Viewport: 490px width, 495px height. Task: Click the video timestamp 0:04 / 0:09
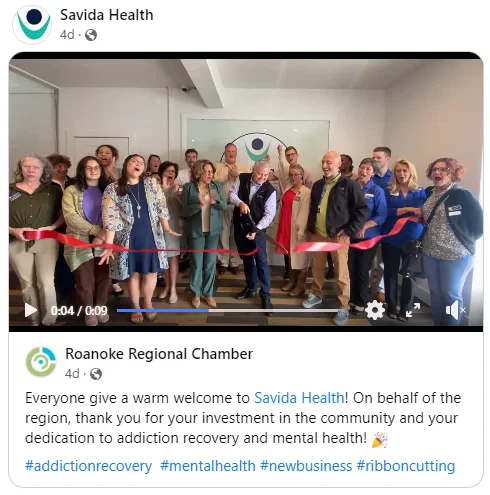pos(79,311)
